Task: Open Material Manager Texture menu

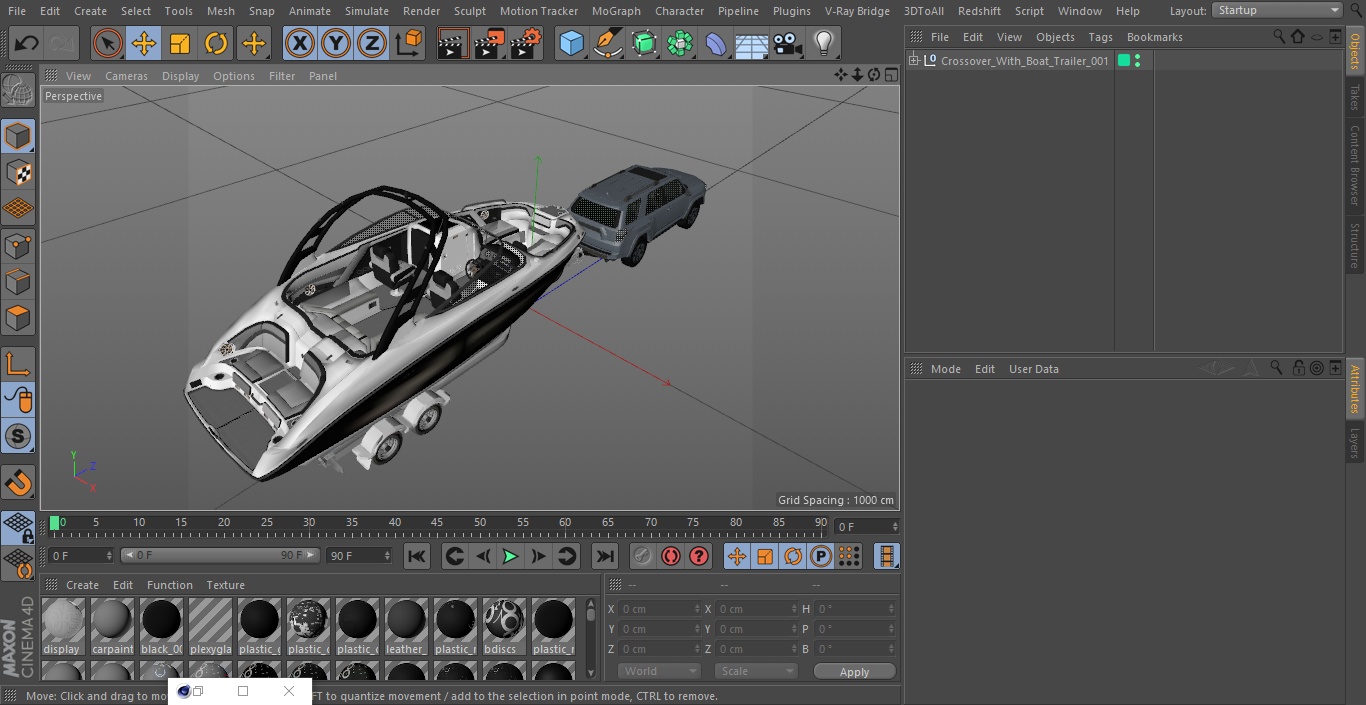Action: [x=225, y=585]
